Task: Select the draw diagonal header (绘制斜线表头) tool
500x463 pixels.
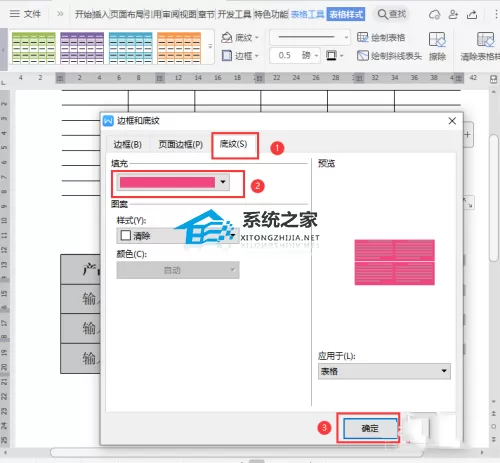Action: coord(389,55)
